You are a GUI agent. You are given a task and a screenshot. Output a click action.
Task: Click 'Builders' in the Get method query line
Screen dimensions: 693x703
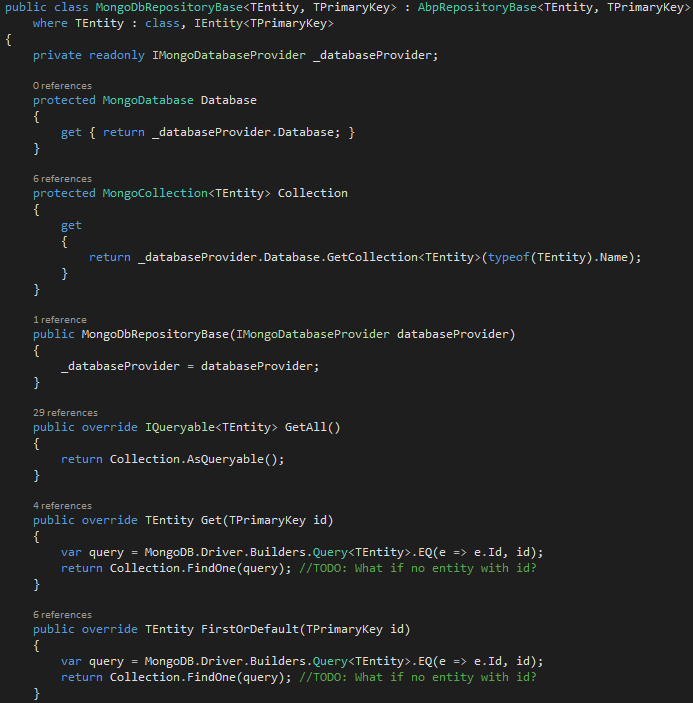point(277,552)
